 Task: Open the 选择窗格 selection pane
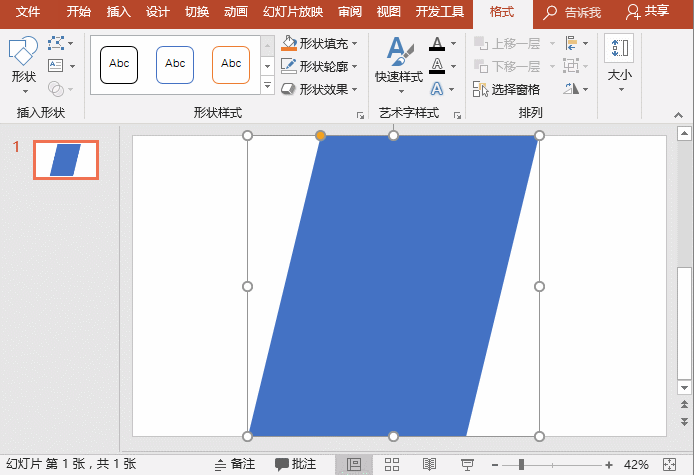[507, 89]
